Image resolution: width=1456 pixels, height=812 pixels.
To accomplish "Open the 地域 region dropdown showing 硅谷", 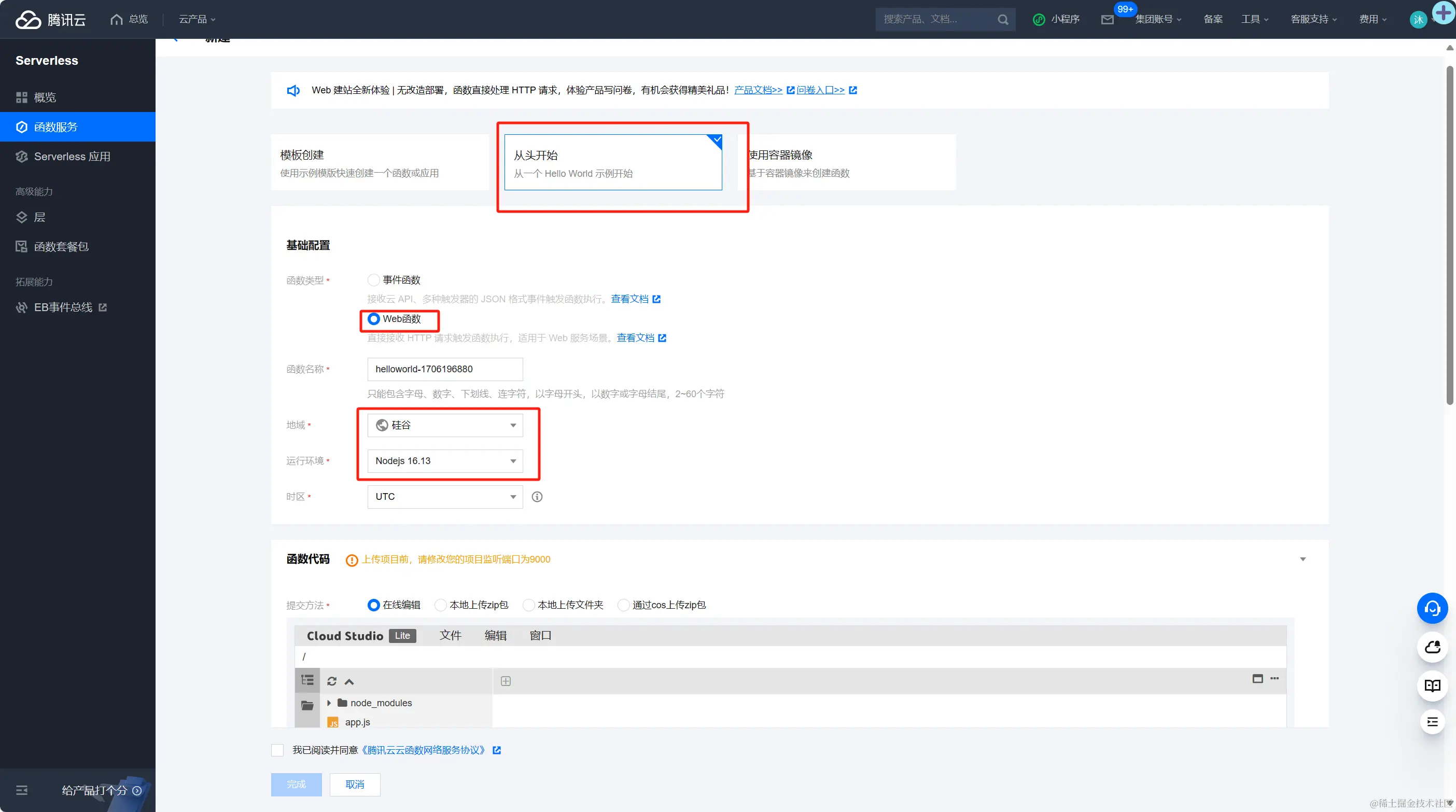I will (x=444, y=425).
